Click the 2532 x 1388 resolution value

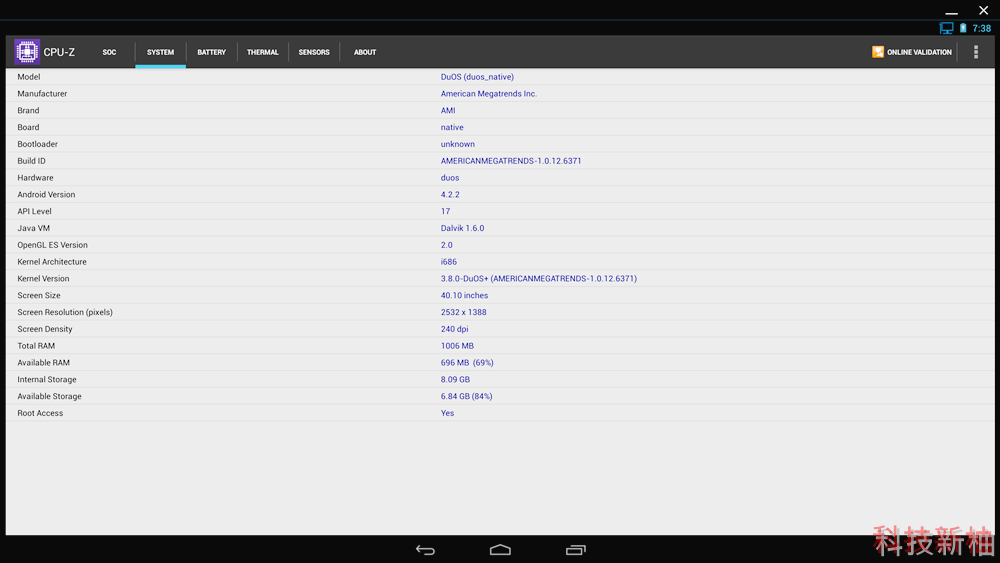464,312
